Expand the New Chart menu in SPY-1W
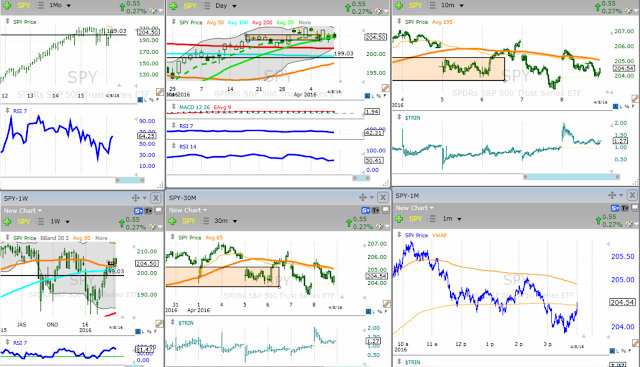 tap(23, 211)
